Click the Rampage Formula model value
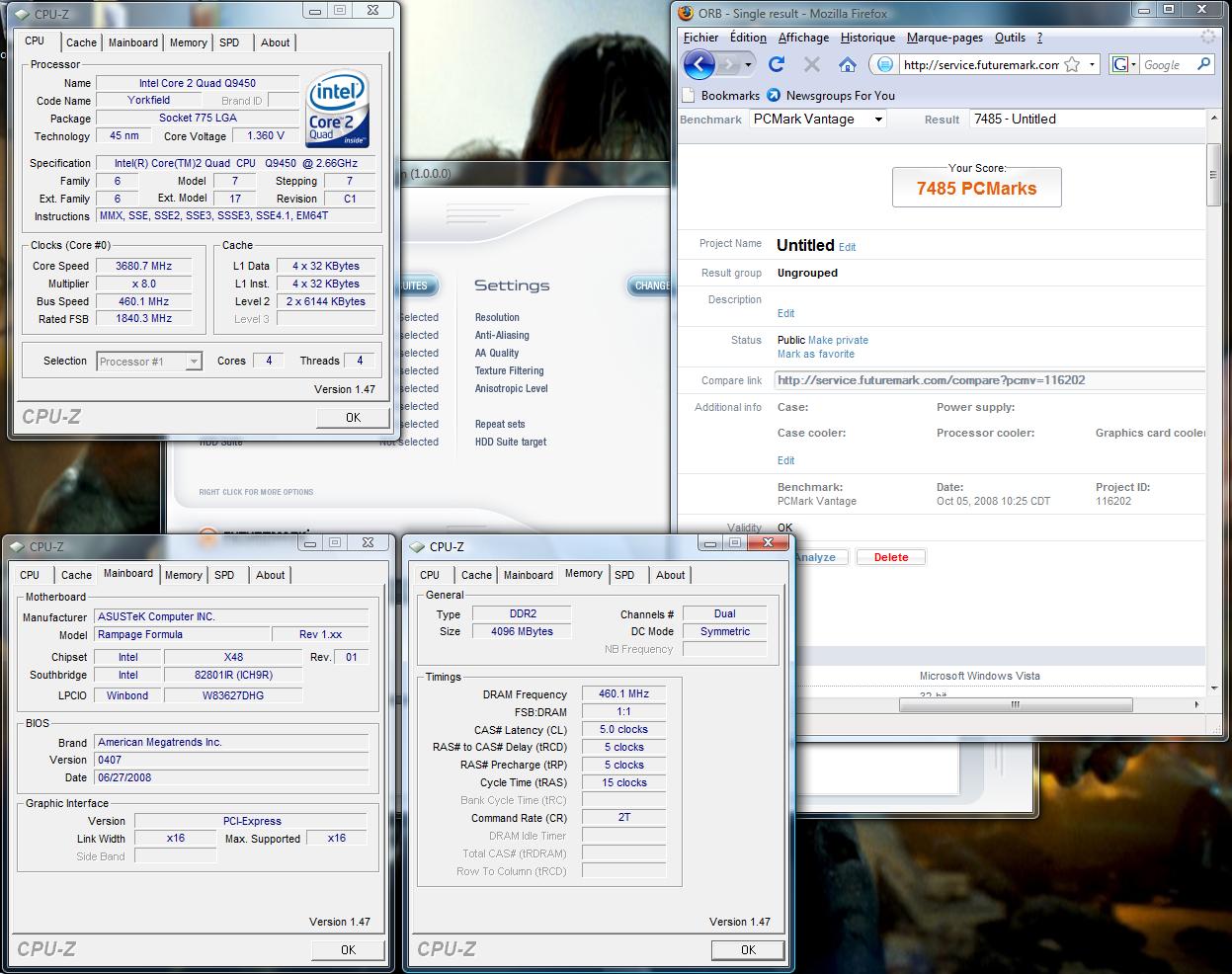 [182, 634]
